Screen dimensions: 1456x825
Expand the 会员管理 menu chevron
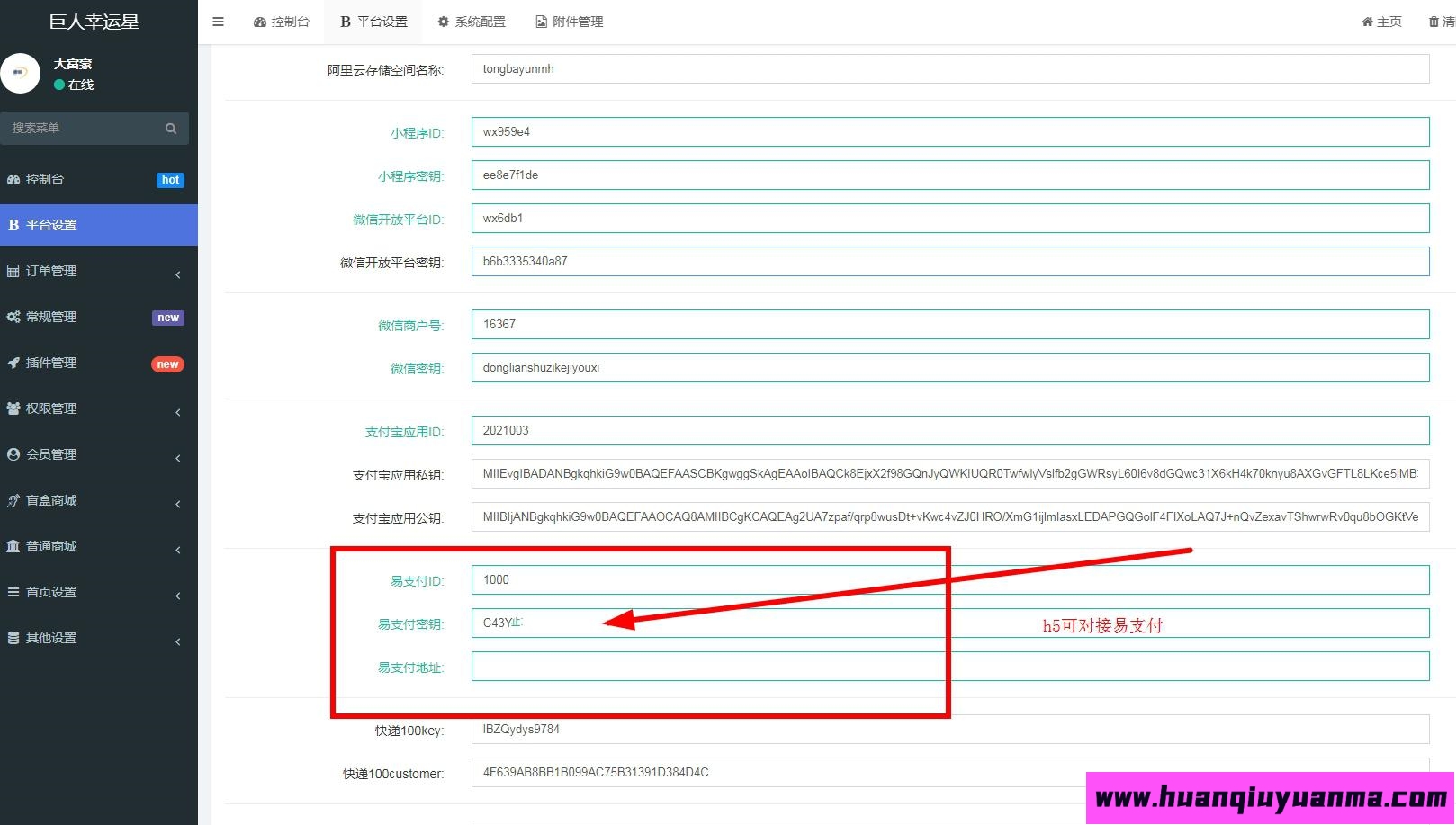[178, 457]
